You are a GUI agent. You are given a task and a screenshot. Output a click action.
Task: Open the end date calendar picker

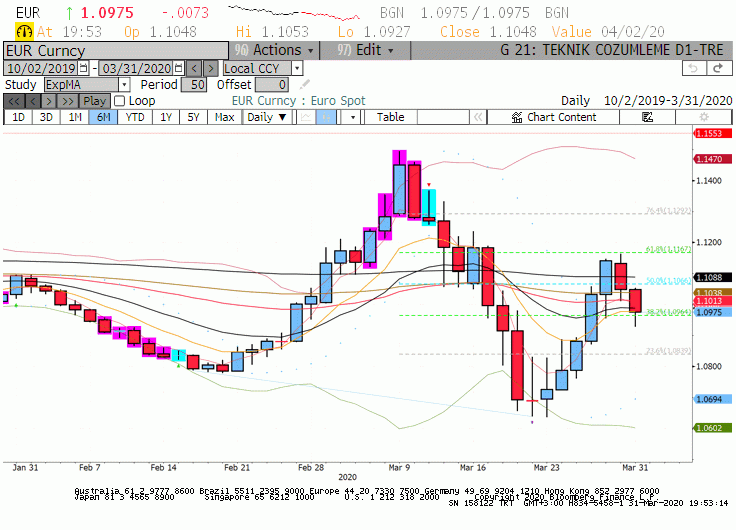click(178, 69)
